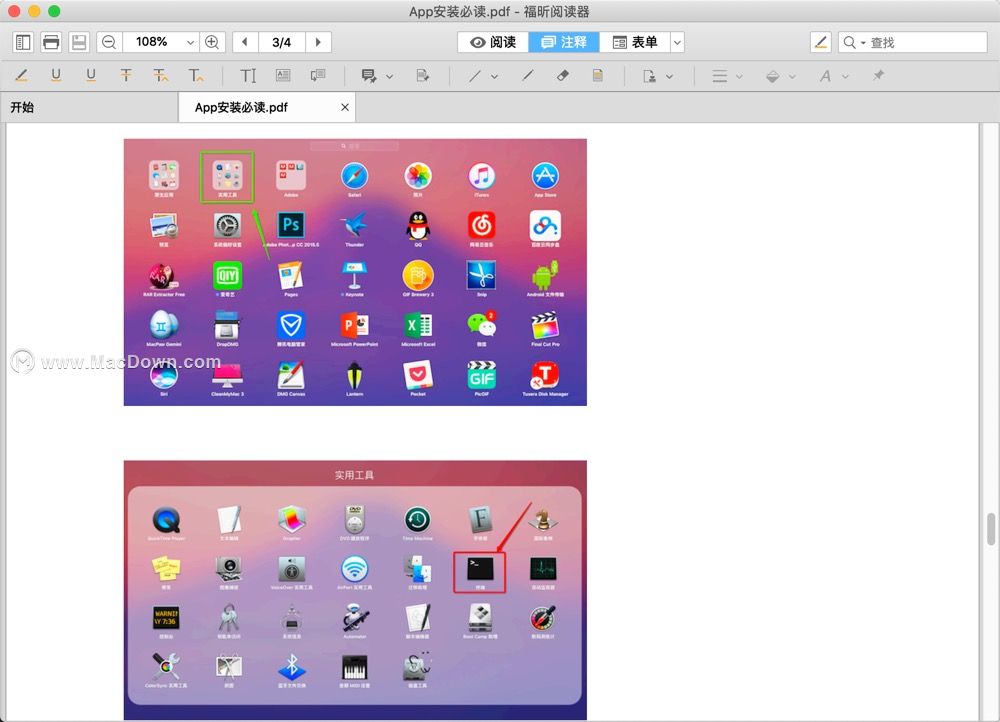Screen dimensions: 1000x722
Task: Switch to 表单 form mode
Action: pyautogui.click(x=635, y=42)
